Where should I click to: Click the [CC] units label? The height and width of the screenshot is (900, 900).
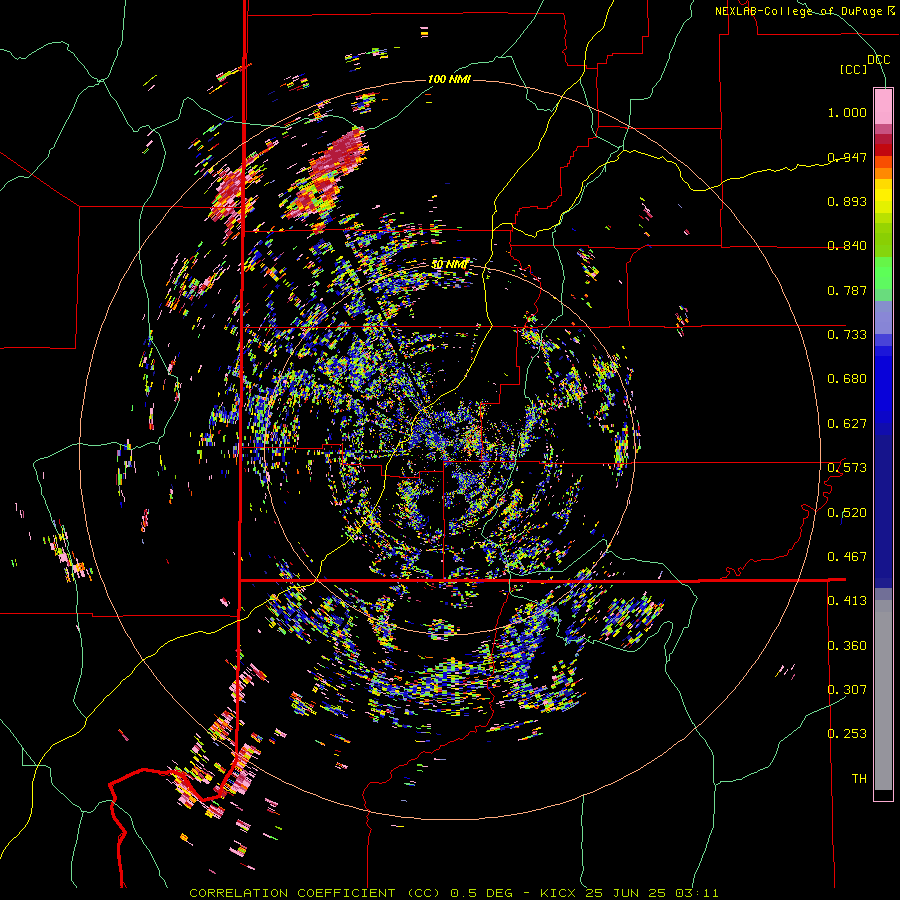pos(854,69)
